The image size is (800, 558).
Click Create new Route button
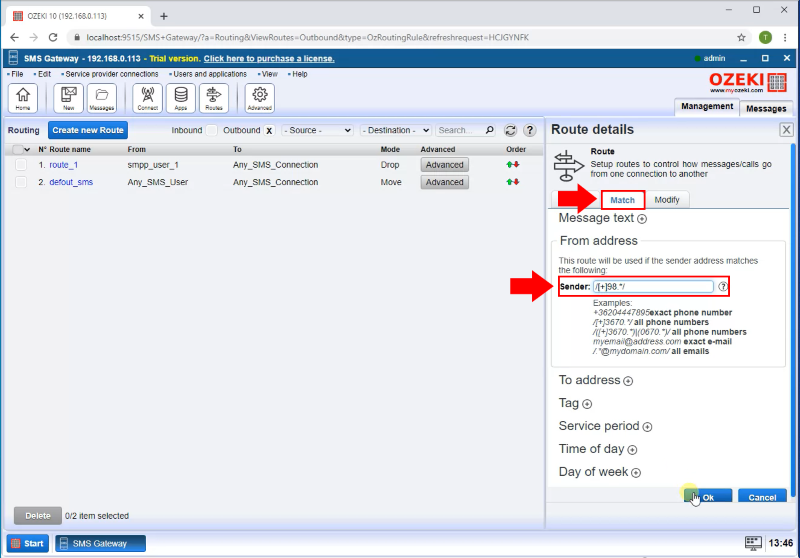tap(88, 130)
